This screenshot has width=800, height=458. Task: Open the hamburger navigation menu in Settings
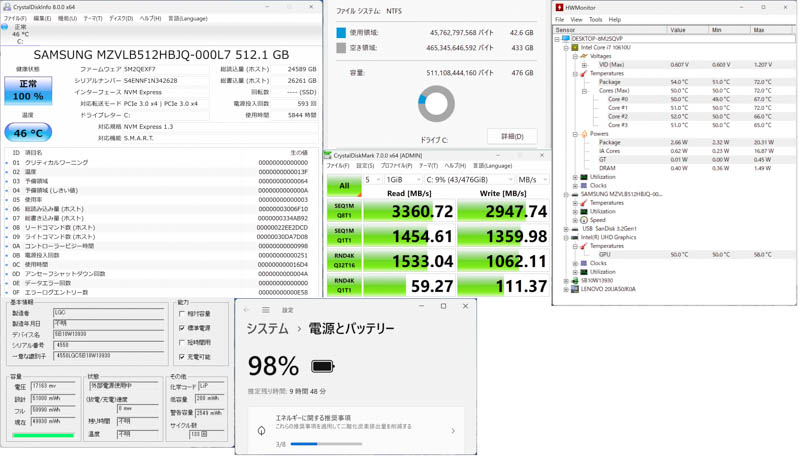pos(266,310)
